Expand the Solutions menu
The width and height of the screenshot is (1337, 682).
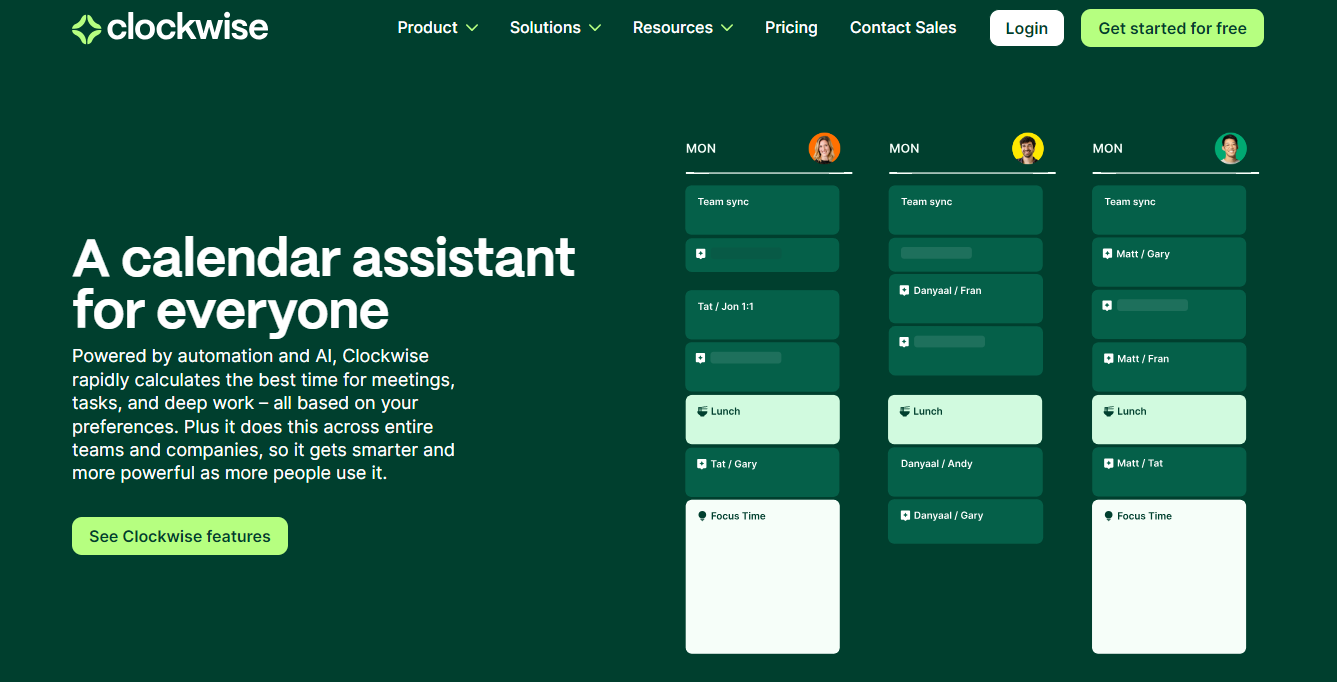tap(555, 28)
